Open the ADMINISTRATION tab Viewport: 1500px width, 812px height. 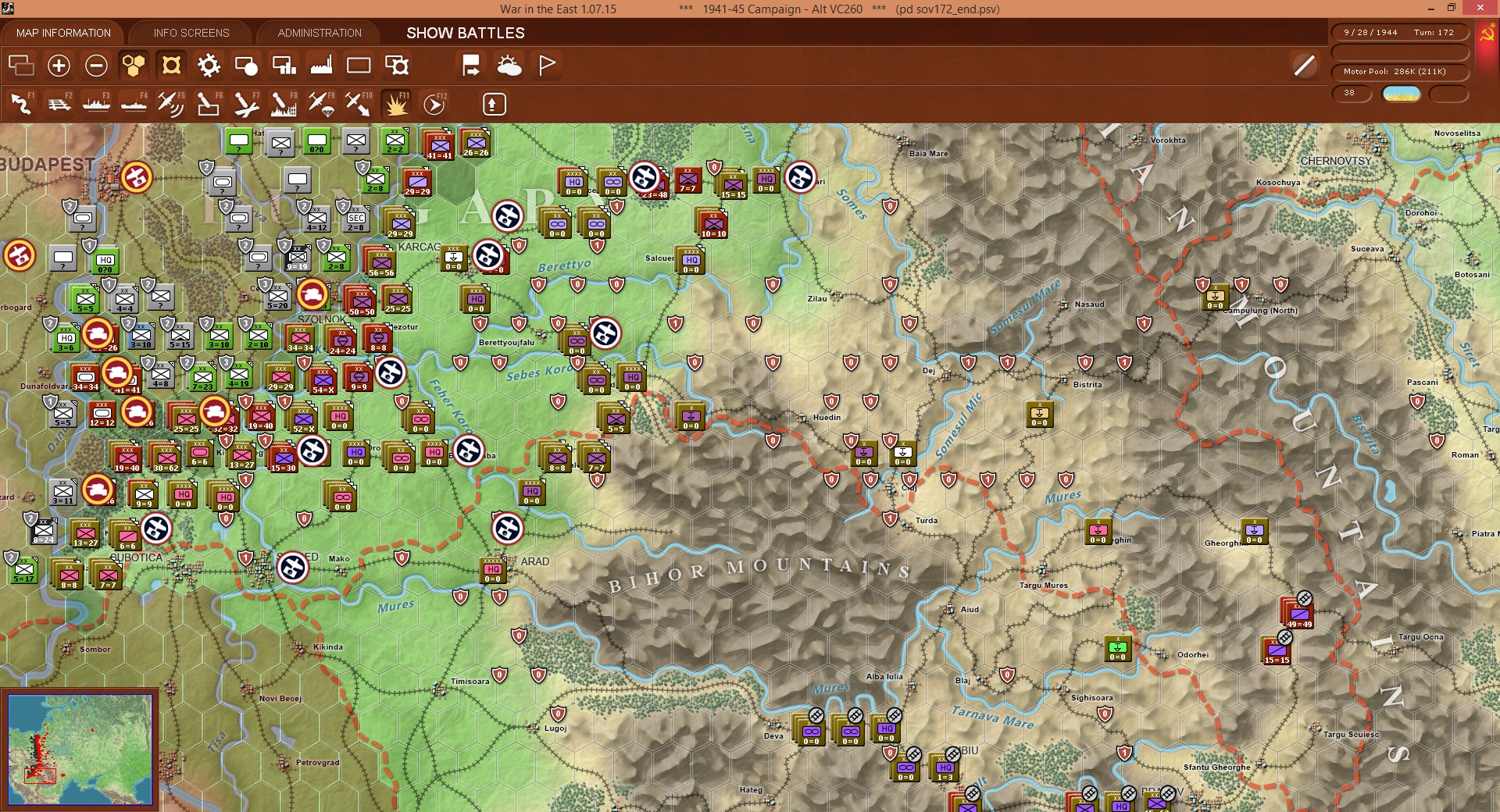(x=320, y=33)
